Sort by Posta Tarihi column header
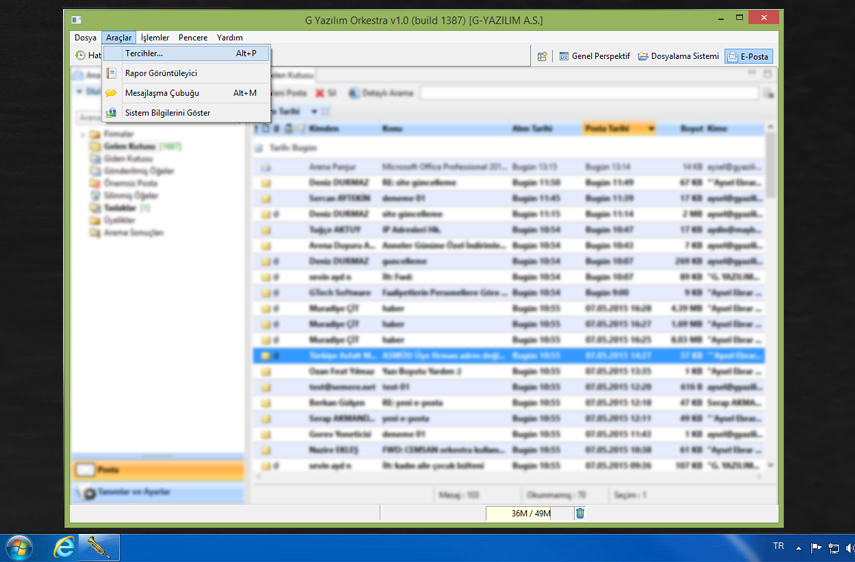855x562 pixels. (619, 129)
